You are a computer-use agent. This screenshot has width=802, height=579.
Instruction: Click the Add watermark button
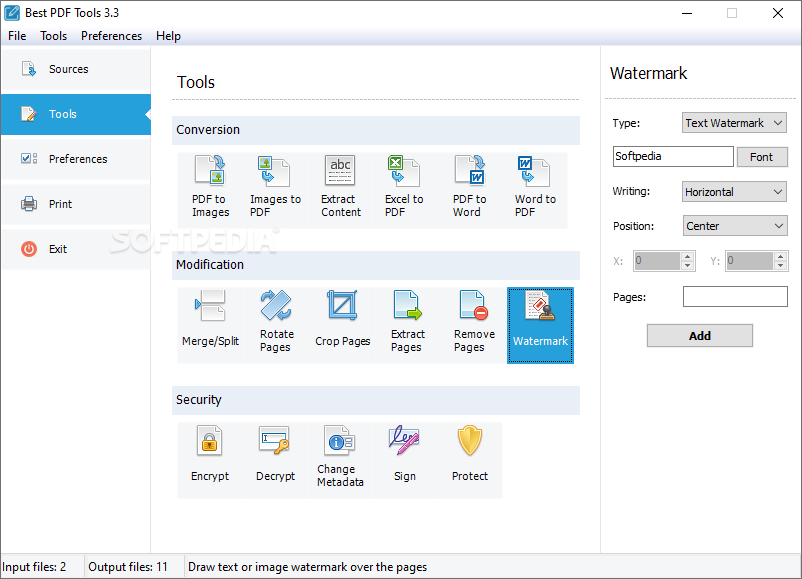pyautogui.click(x=699, y=336)
